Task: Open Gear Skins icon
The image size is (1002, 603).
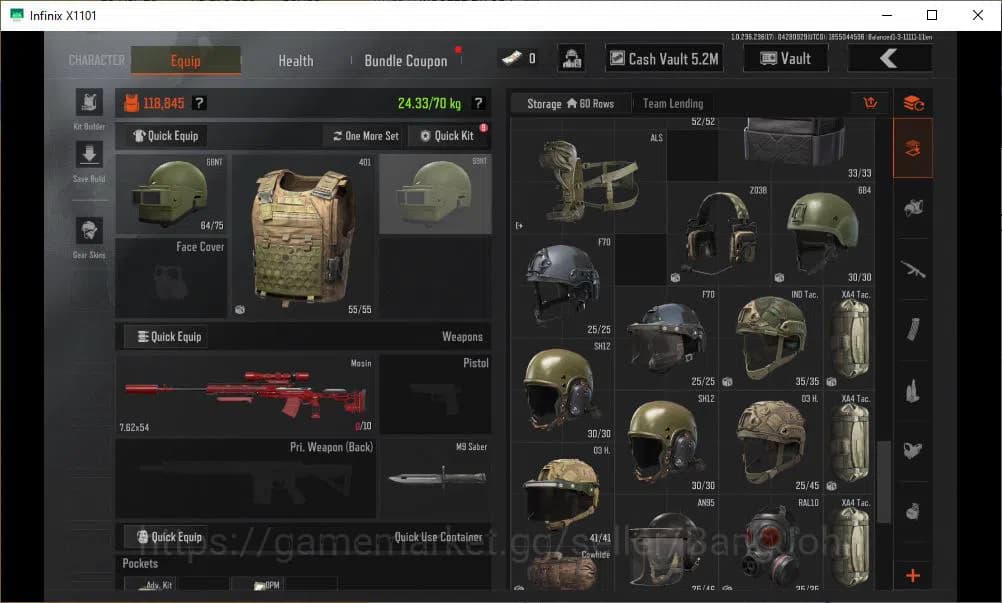Action: 89,231
